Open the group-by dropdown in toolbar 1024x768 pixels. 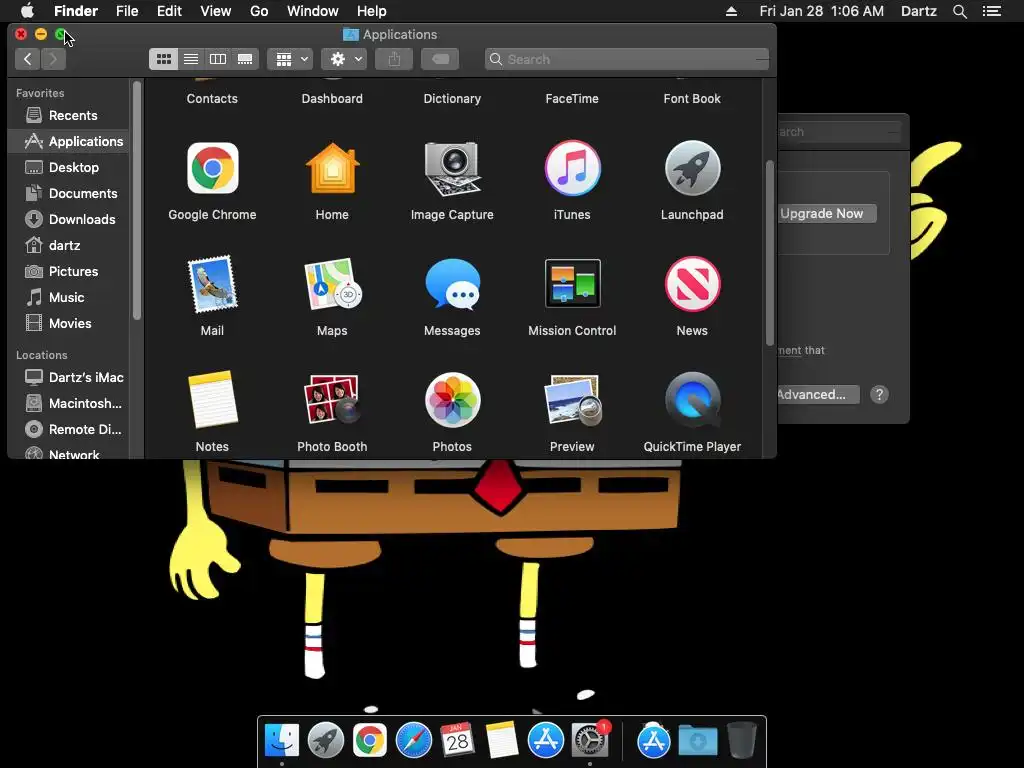[x=291, y=59]
